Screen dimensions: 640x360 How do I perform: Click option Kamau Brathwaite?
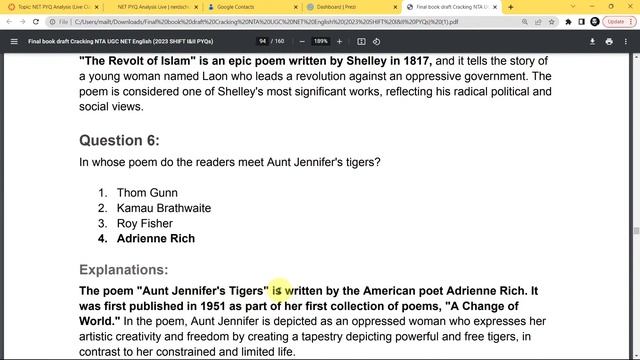click(164, 208)
